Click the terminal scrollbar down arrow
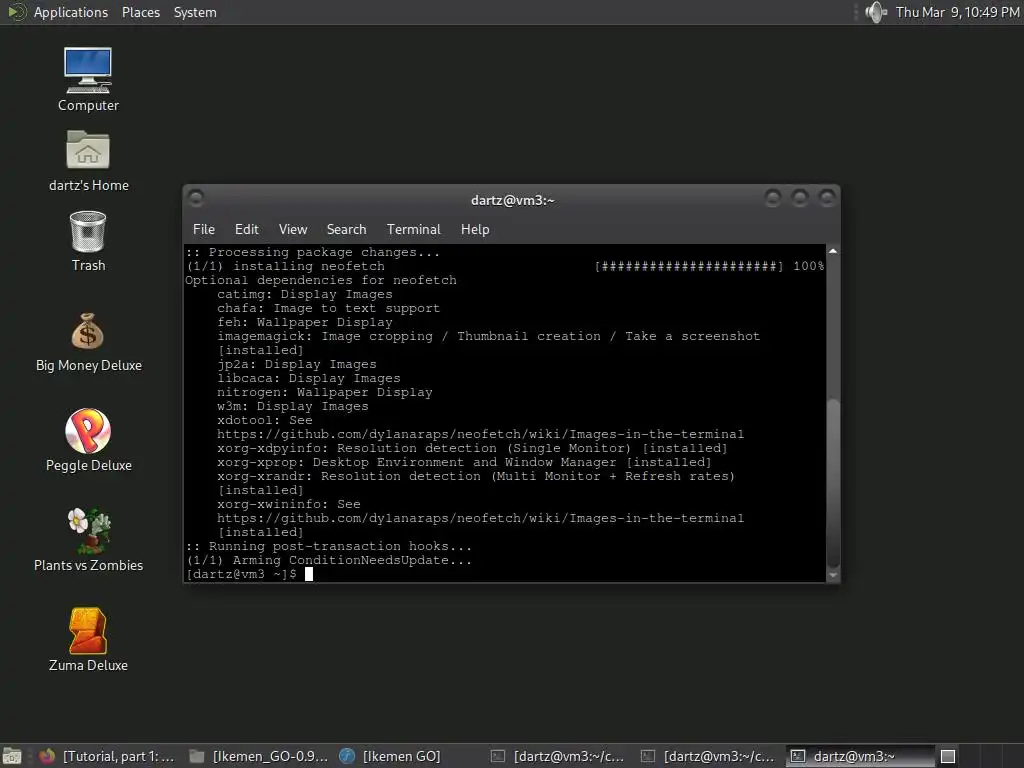The width and height of the screenshot is (1024, 768). coord(833,575)
